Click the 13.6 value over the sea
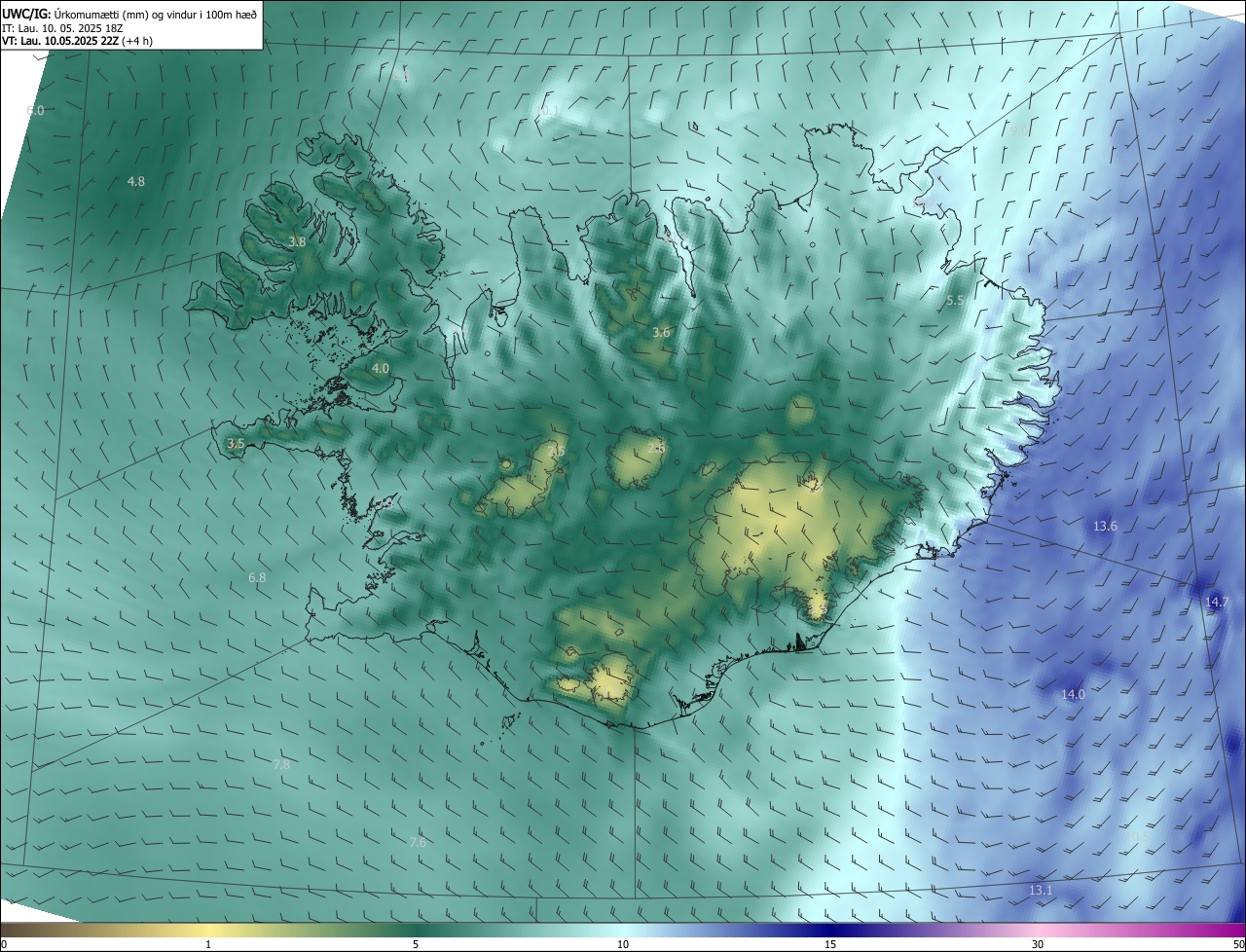This screenshot has width=1246, height=952. (x=1105, y=527)
